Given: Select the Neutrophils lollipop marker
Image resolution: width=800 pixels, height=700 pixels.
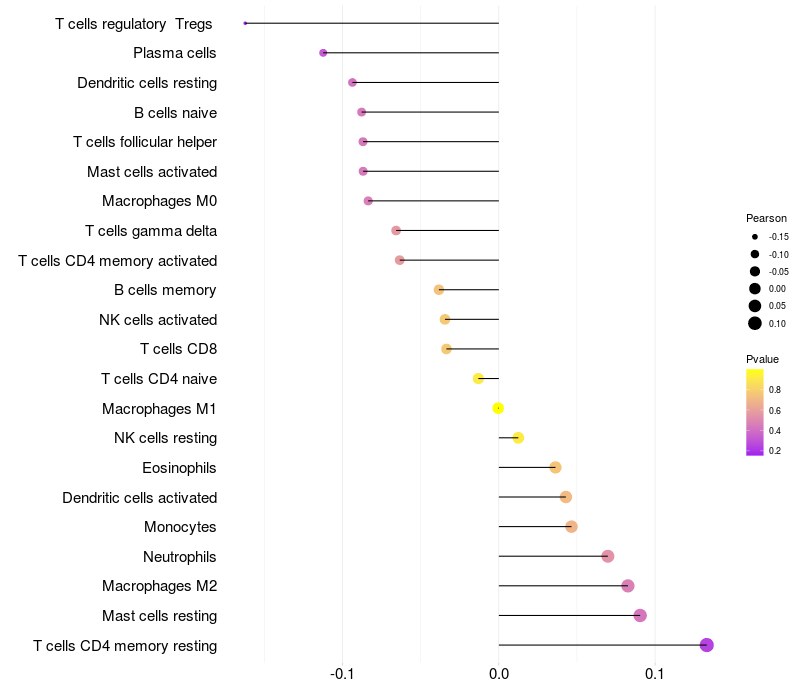Looking at the screenshot, I should tap(607, 556).
